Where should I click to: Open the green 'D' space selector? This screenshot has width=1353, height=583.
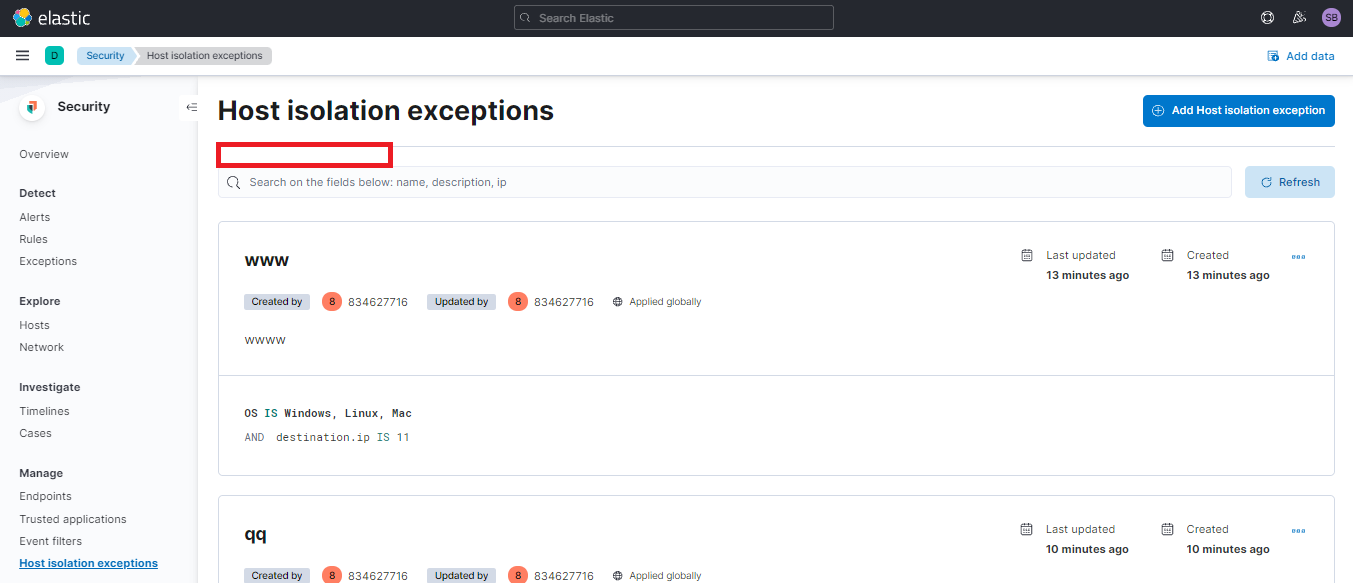point(54,55)
